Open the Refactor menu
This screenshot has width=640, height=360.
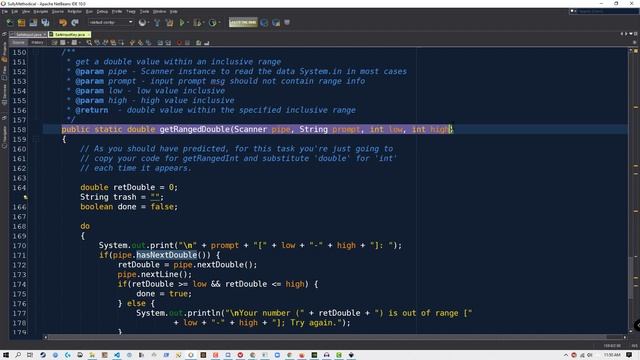(75, 11)
